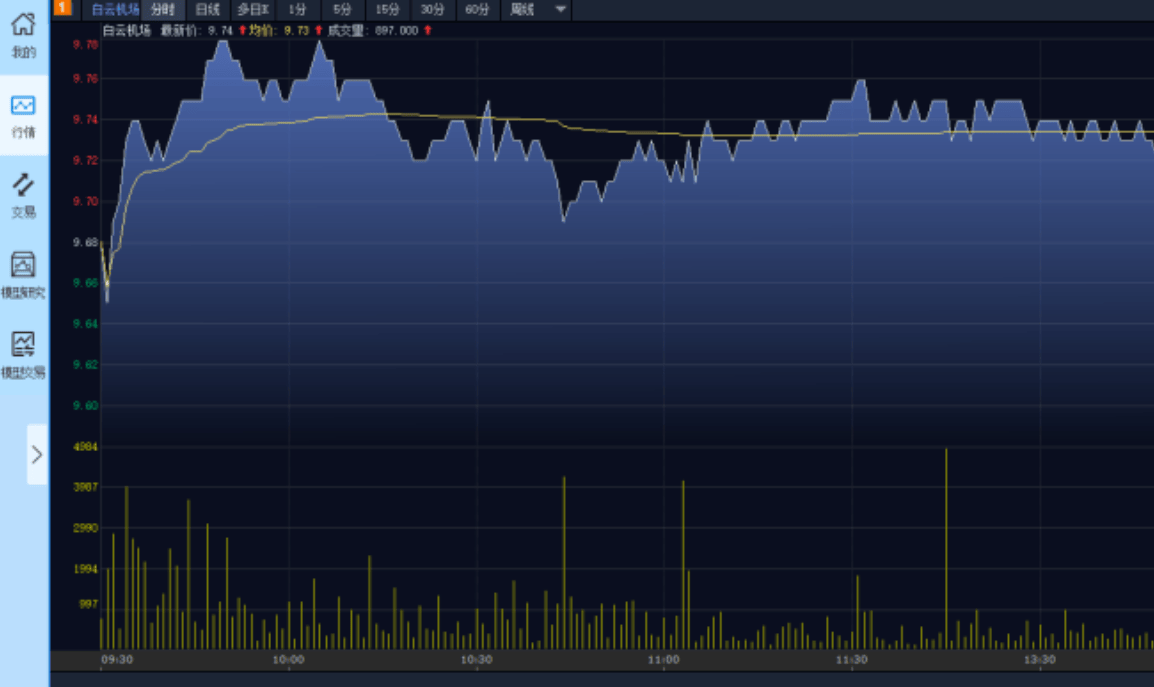Select the 周线 weekly chart tab
The width and height of the screenshot is (1154, 687).
pos(522,9)
